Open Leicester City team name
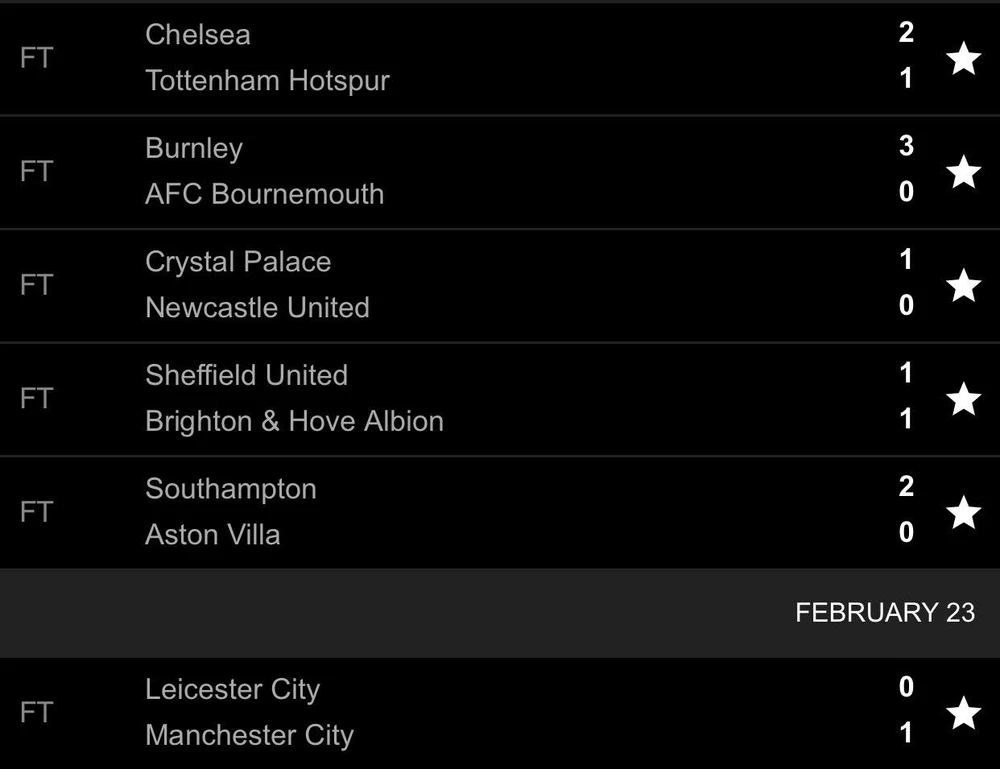 (x=232, y=690)
